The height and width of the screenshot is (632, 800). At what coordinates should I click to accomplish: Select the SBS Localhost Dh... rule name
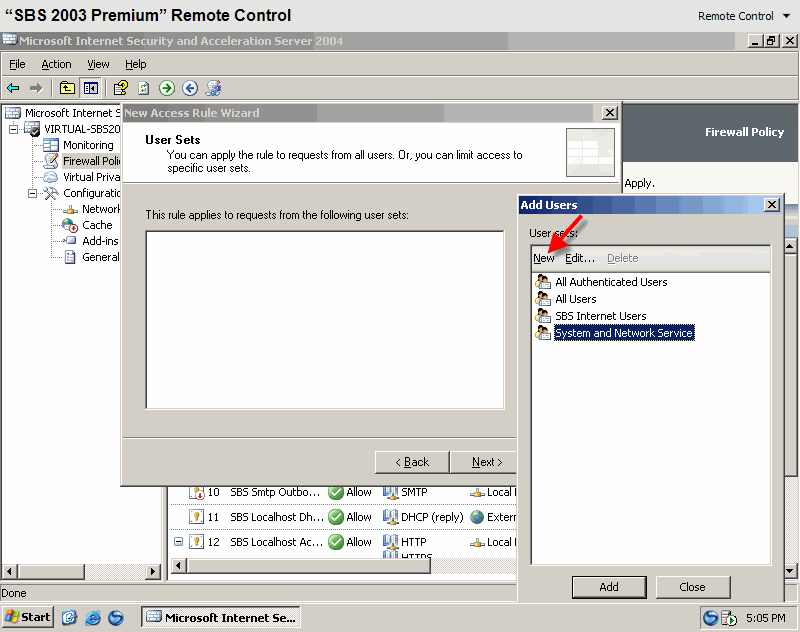pos(277,517)
